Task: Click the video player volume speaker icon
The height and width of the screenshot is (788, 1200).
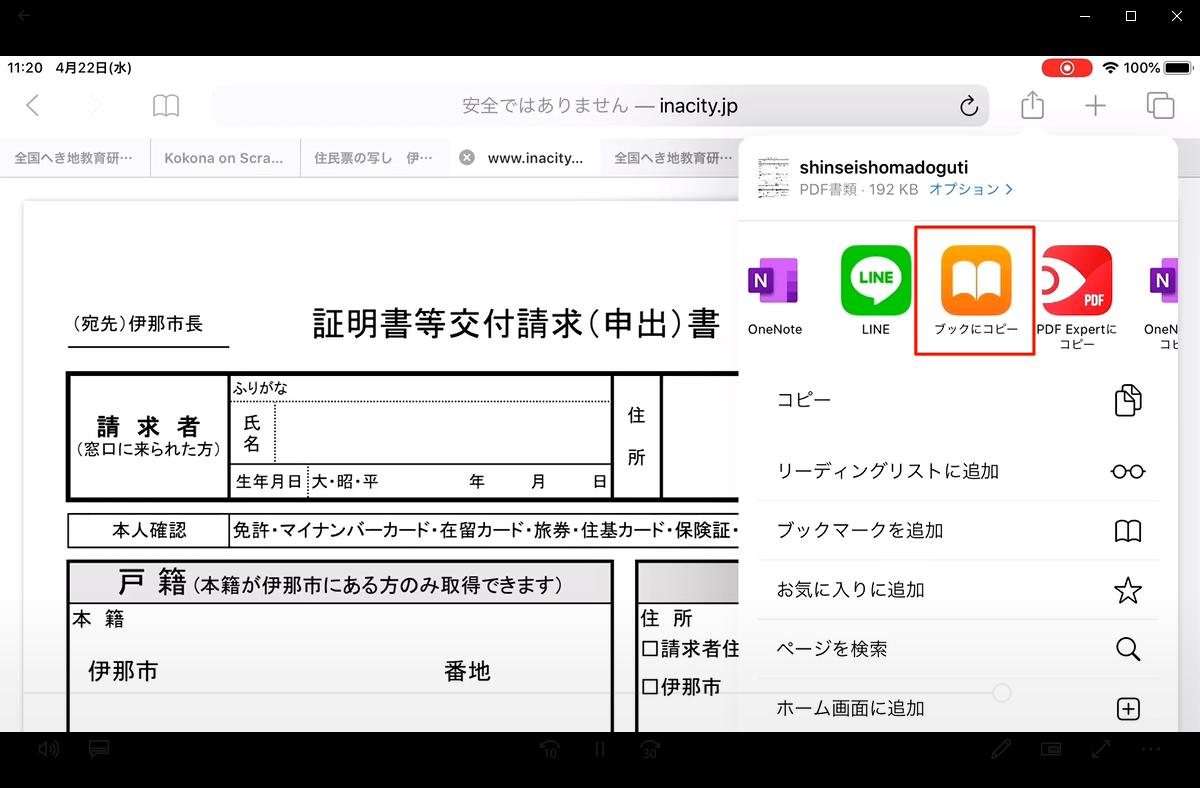Action: point(48,749)
